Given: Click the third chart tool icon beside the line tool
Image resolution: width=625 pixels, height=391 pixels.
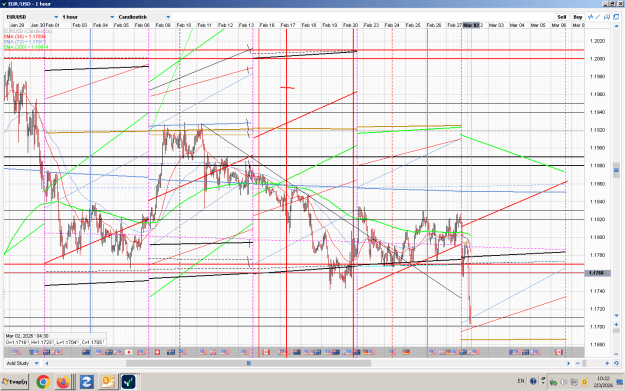Looking at the screenshot, I should click(x=607, y=17).
